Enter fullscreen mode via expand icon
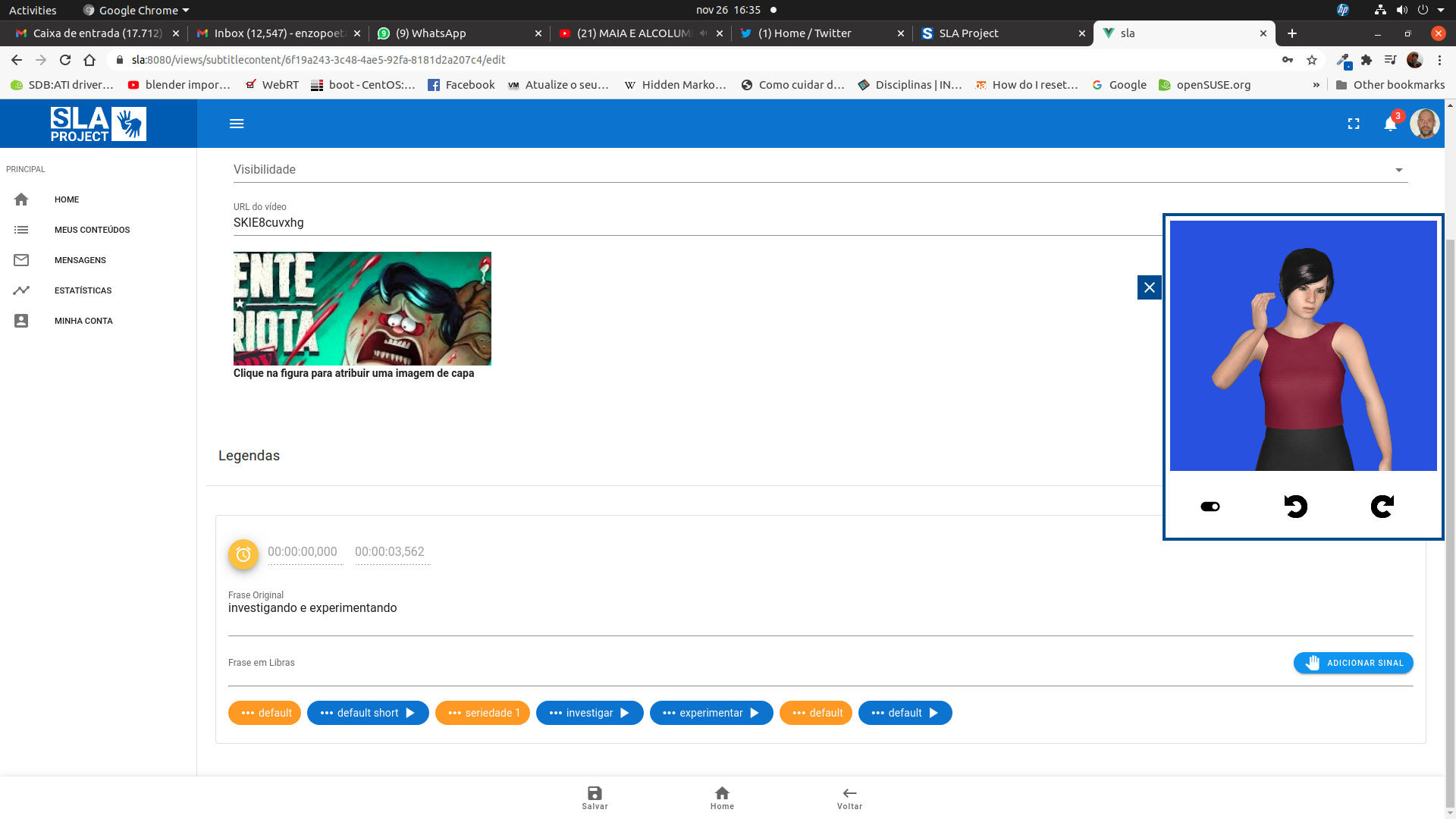Image resolution: width=1456 pixels, height=819 pixels. pos(1354,124)
